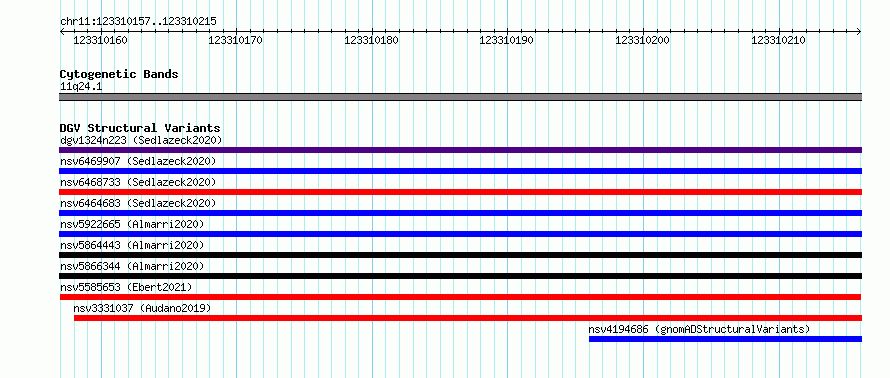This screenshot has width=890, height=378.
Task: Click the gray 11q24.1 cytogenetic band bar
Action: [460, 97]
